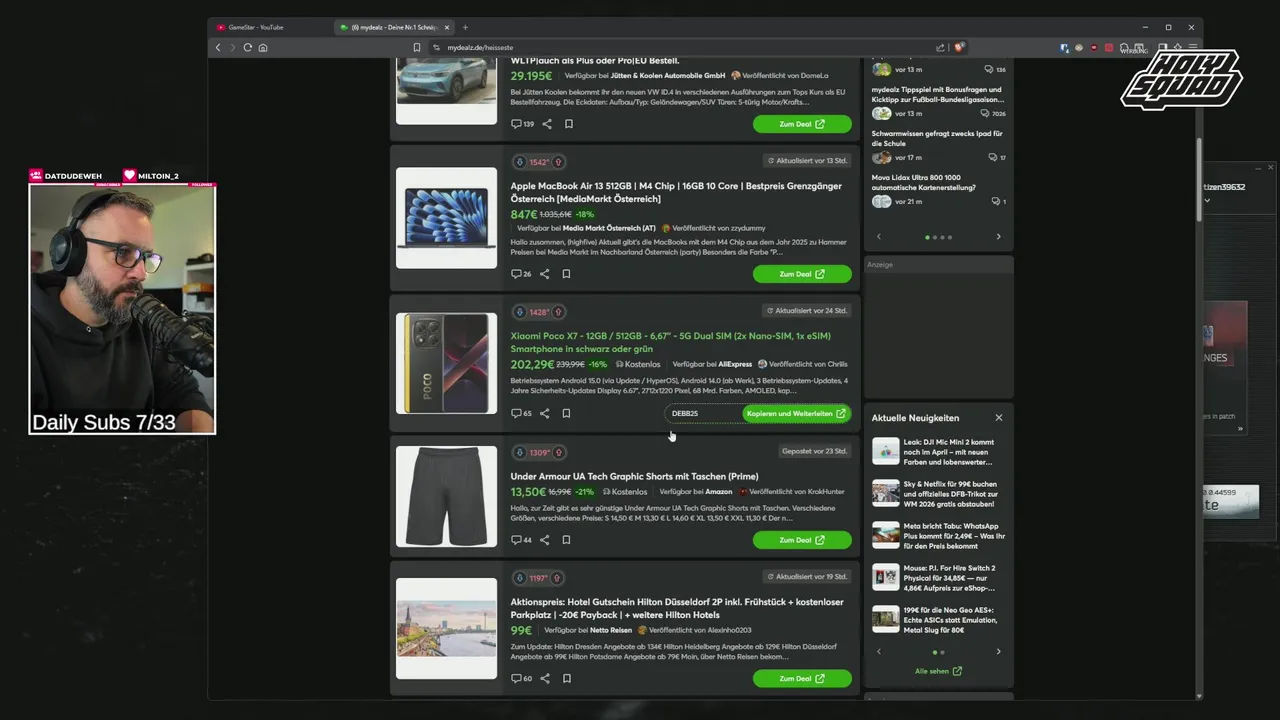Upvote the Xiaomi Poco X7 deal
Viewport: 1280px width, 720px height.
pos(558,312)
